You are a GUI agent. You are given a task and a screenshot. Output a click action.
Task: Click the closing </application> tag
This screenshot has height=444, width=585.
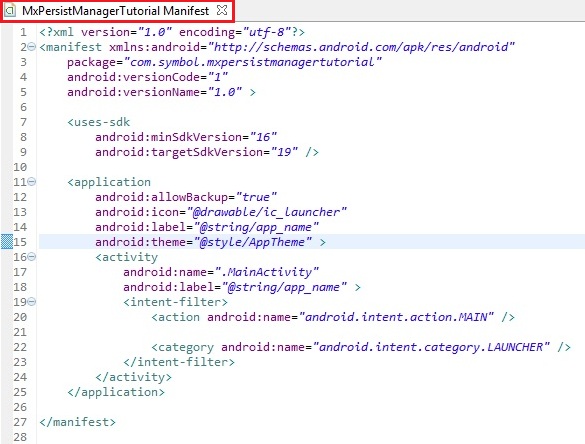point(116,392)
